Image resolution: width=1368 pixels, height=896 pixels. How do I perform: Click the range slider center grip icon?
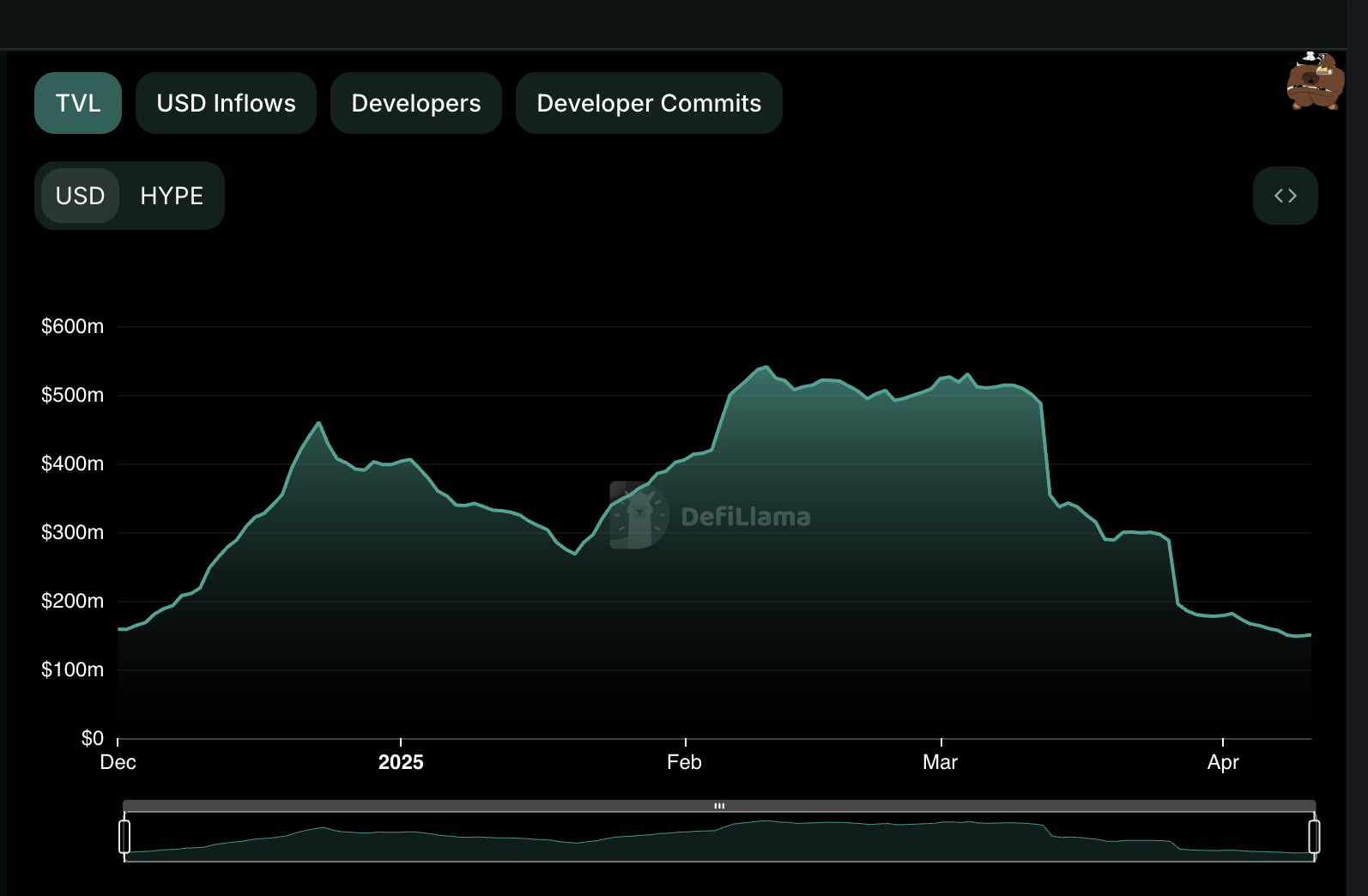click(x=719, y=806)
